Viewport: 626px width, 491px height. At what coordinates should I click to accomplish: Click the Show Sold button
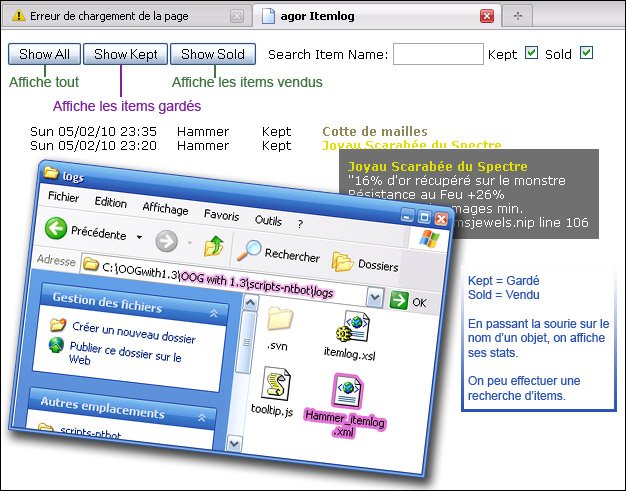tap(213, 54)
